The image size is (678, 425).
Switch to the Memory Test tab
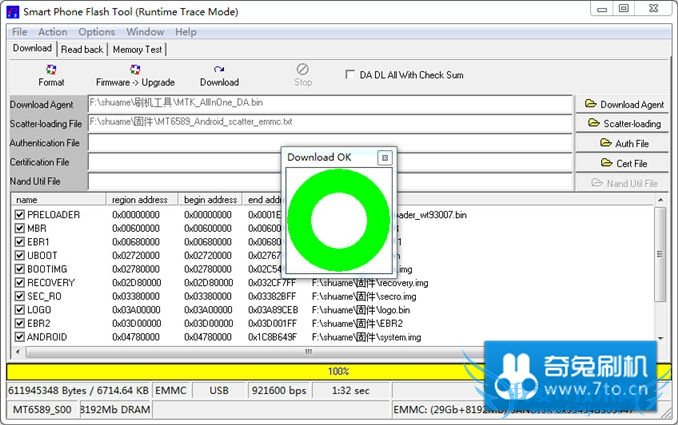[x=137, y=49]
